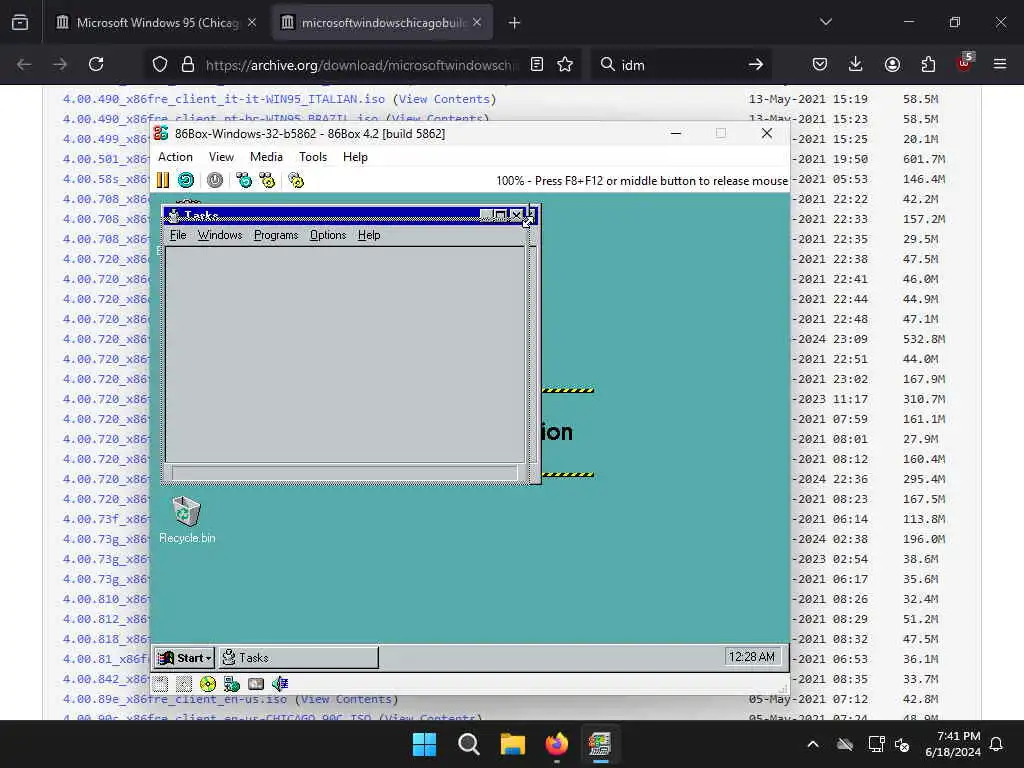The width and height of the screenshot is (1024, 768).
Task: Click the 601.7M file size
Action: (924, 159)
